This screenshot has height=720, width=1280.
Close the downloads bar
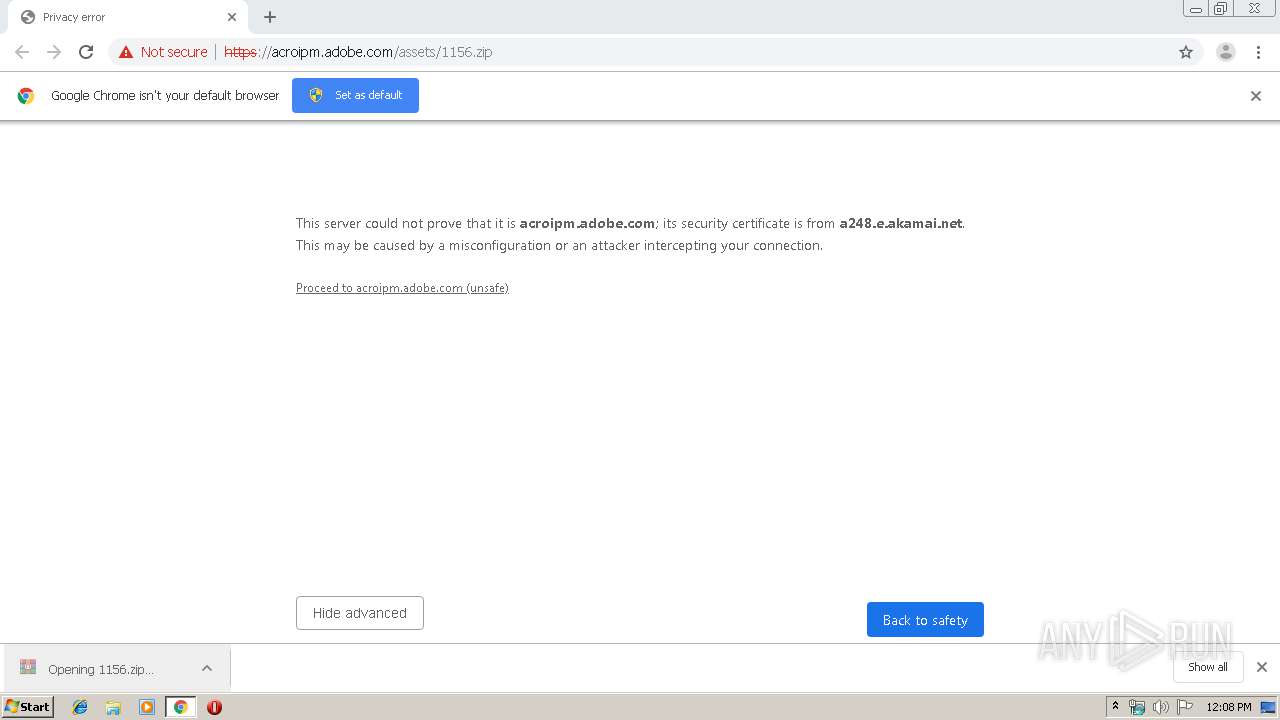click(x=1262, y=667)
